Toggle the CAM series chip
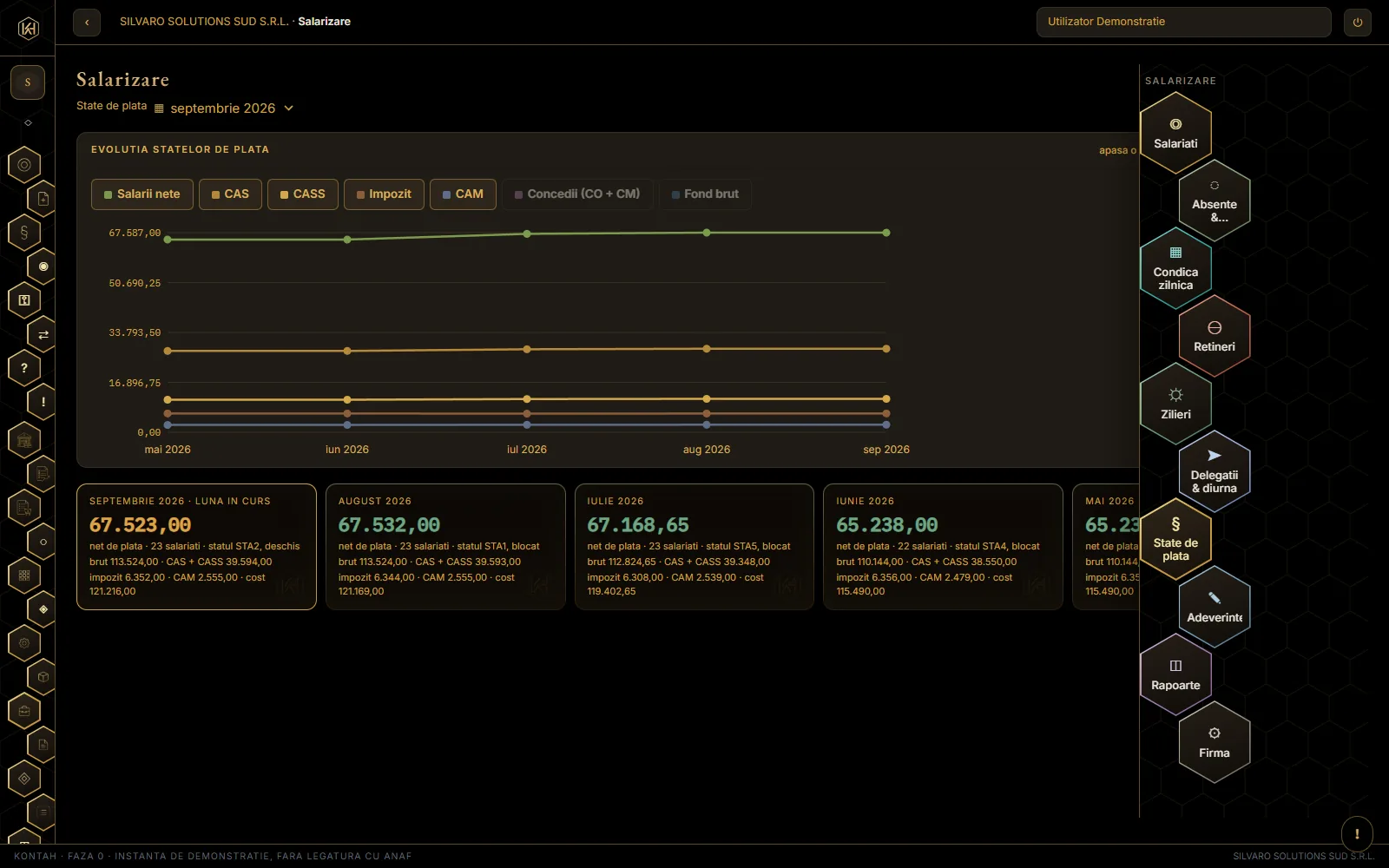The image size is (1389, 868). click(463, 194)
